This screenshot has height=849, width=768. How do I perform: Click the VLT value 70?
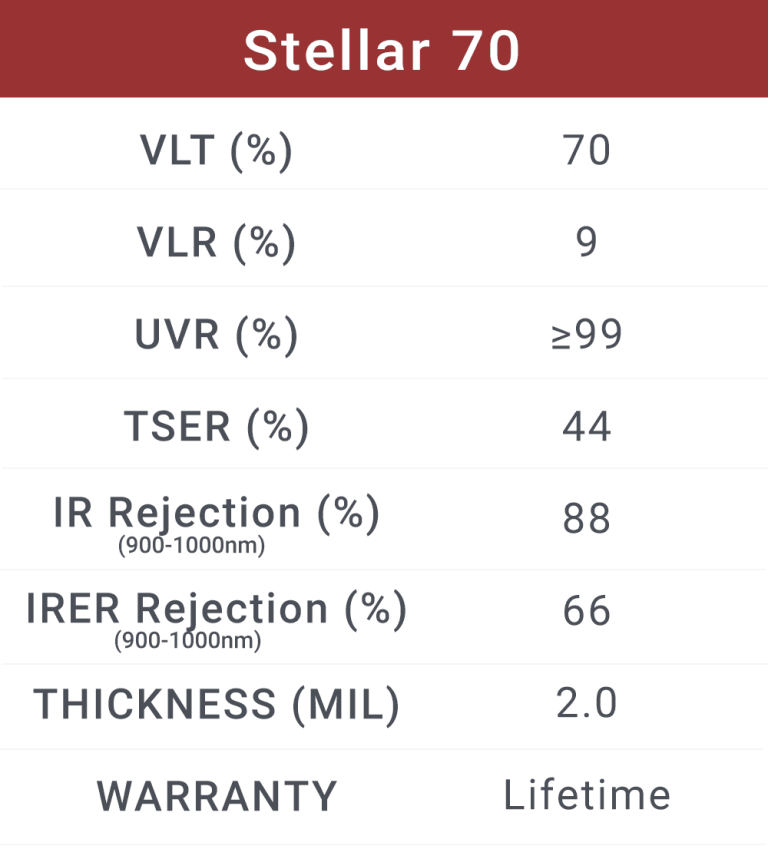click(587, 150)
